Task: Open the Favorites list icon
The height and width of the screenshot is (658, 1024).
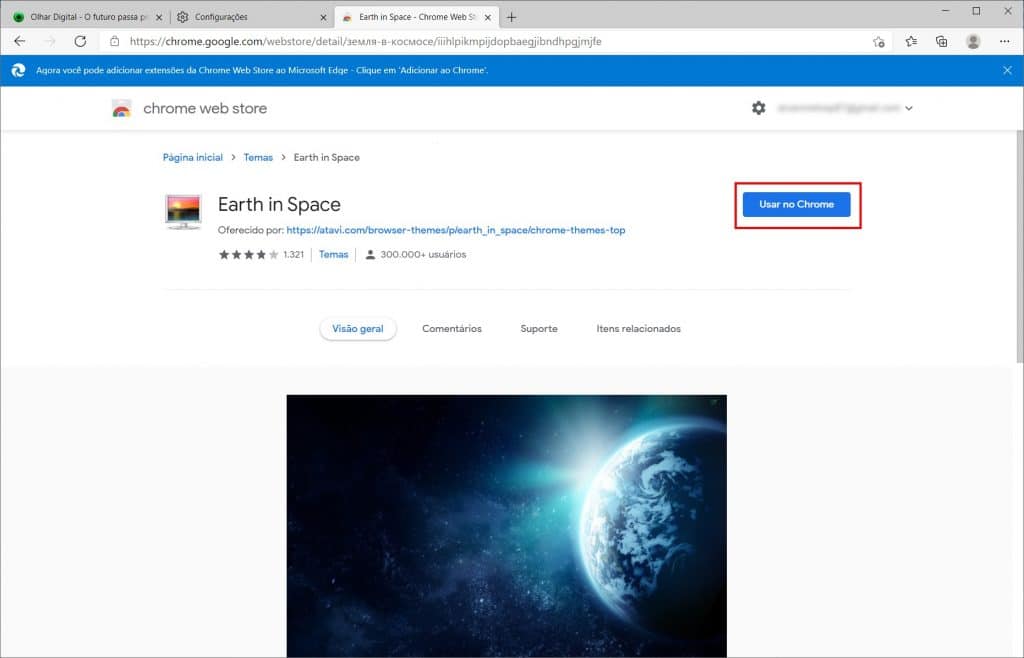Action: [911, 41]
